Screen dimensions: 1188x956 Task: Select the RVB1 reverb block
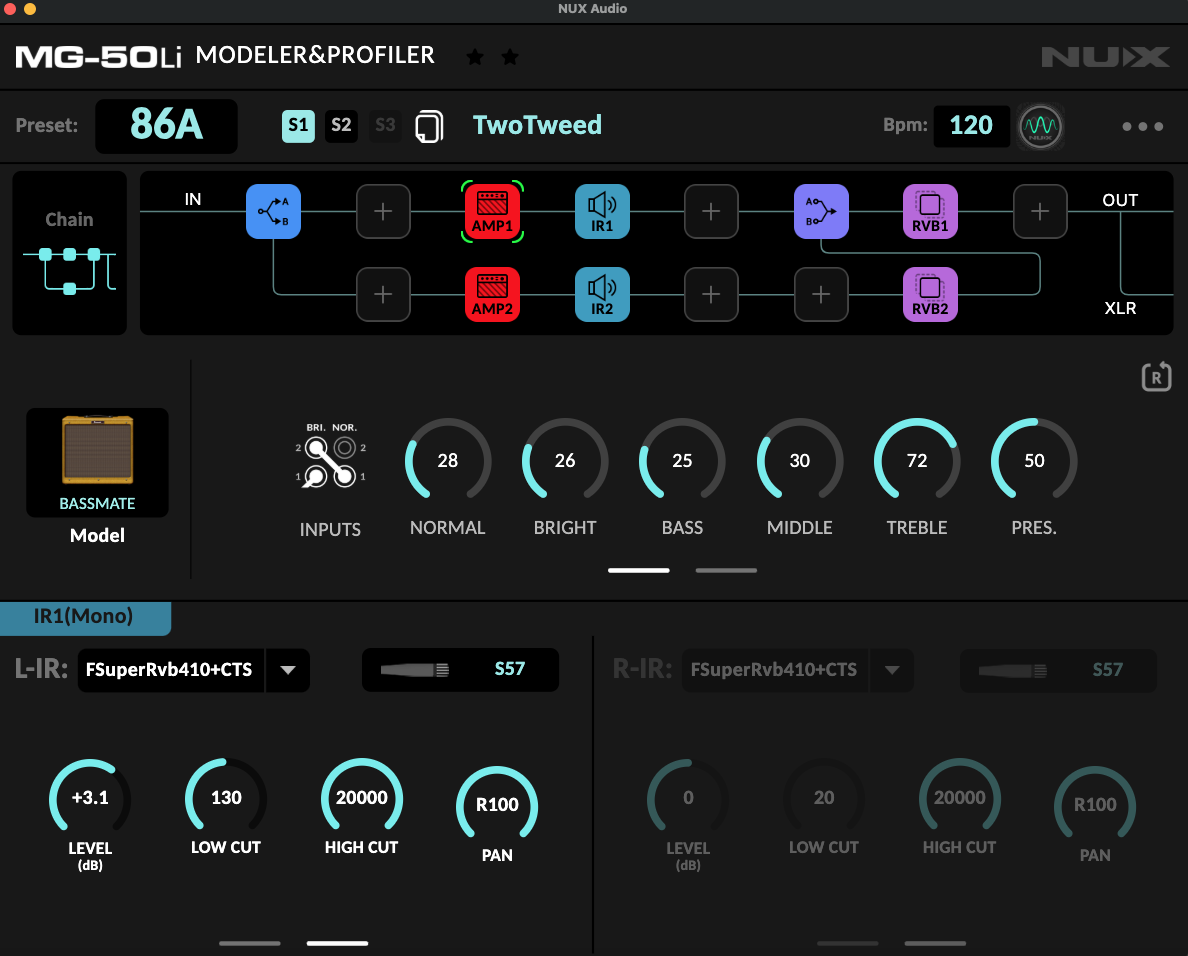930,211
